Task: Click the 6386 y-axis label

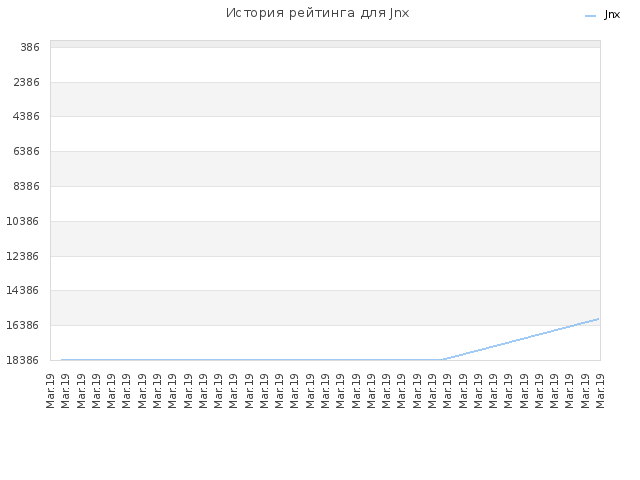Action: (x=27, y=151)
